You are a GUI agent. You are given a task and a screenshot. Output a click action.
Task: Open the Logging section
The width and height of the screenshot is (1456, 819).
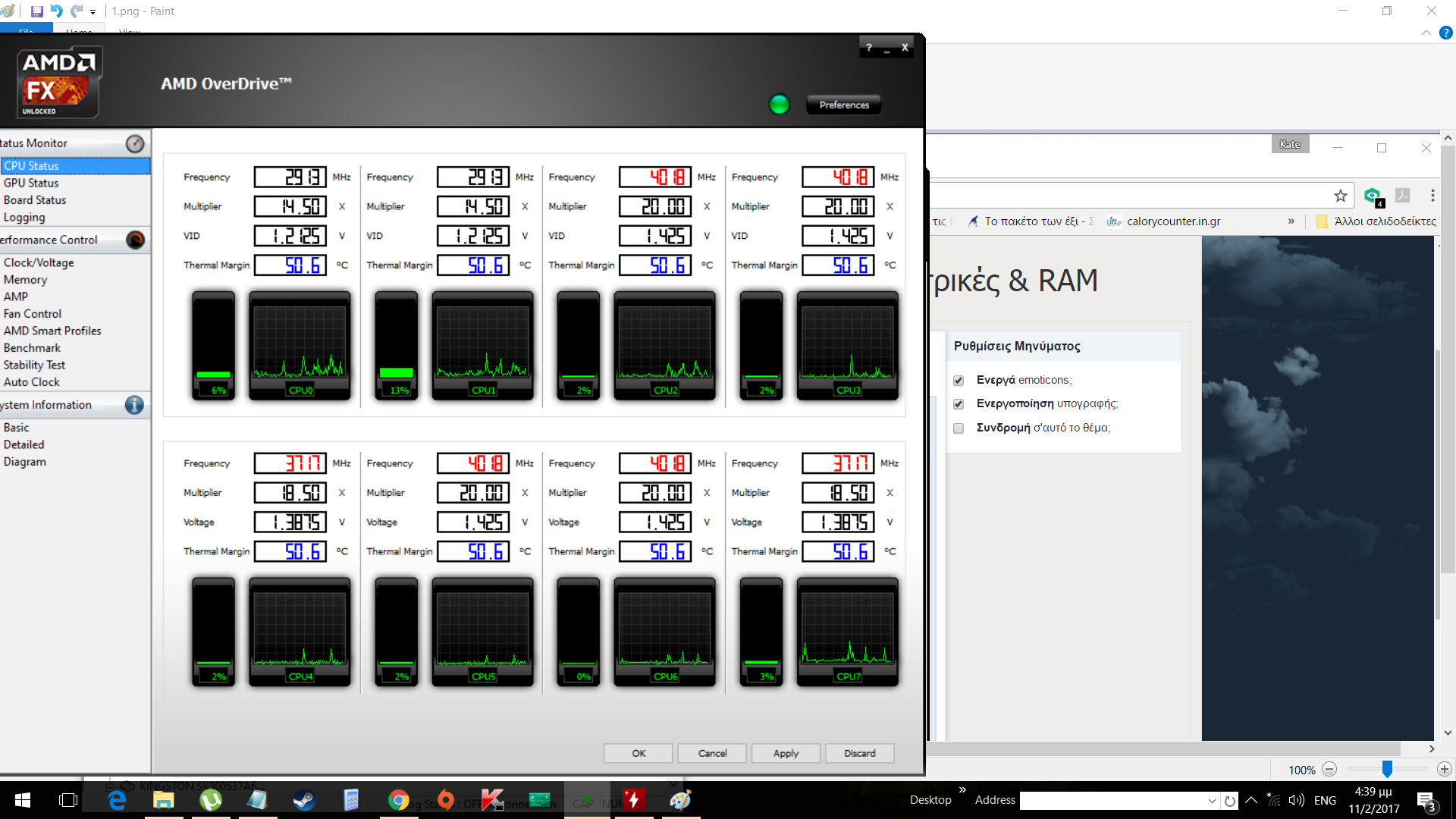(24, 218)
